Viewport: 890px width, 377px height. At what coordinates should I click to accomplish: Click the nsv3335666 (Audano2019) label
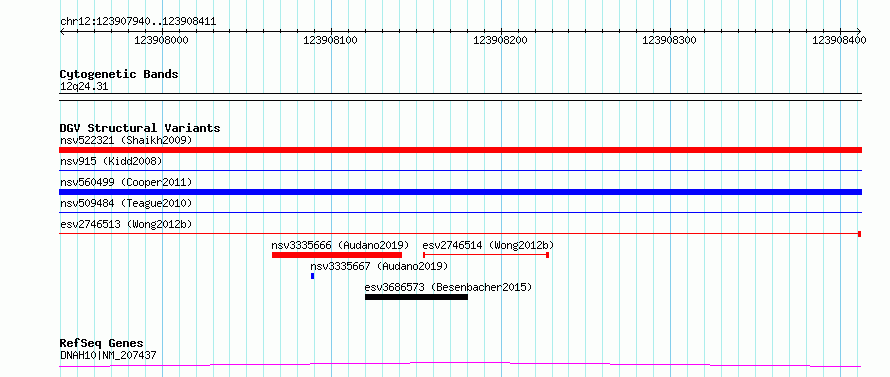(x=340, y=245)
